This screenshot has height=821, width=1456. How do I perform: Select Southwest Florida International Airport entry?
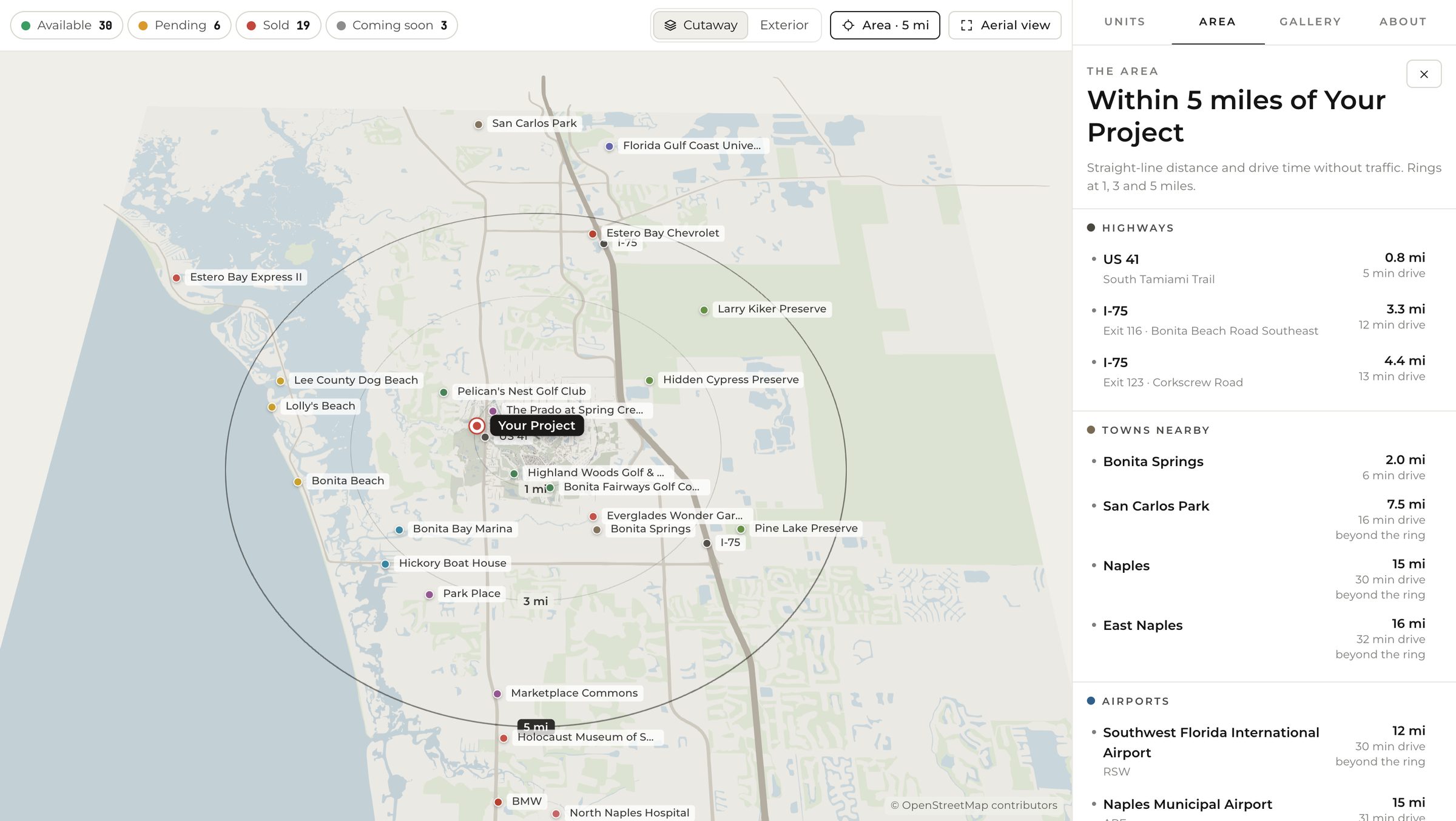tap(1257, 751)
